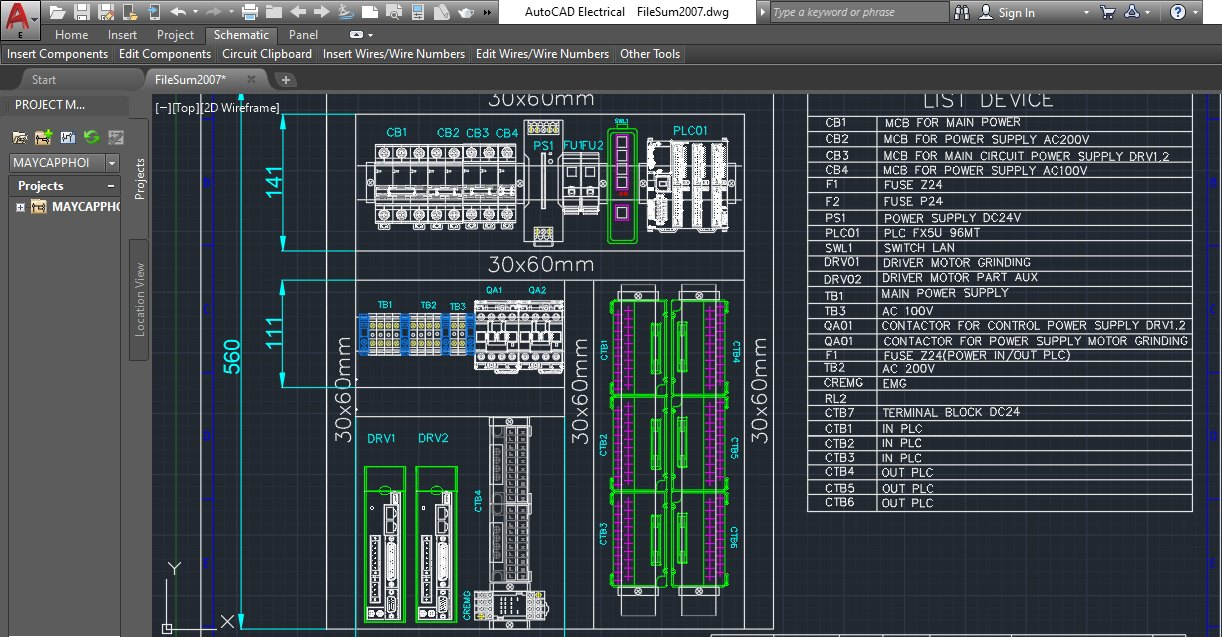Click the Save As icon
The width and height of the screenshot is (1222, 637).
[x=106, y=12]
